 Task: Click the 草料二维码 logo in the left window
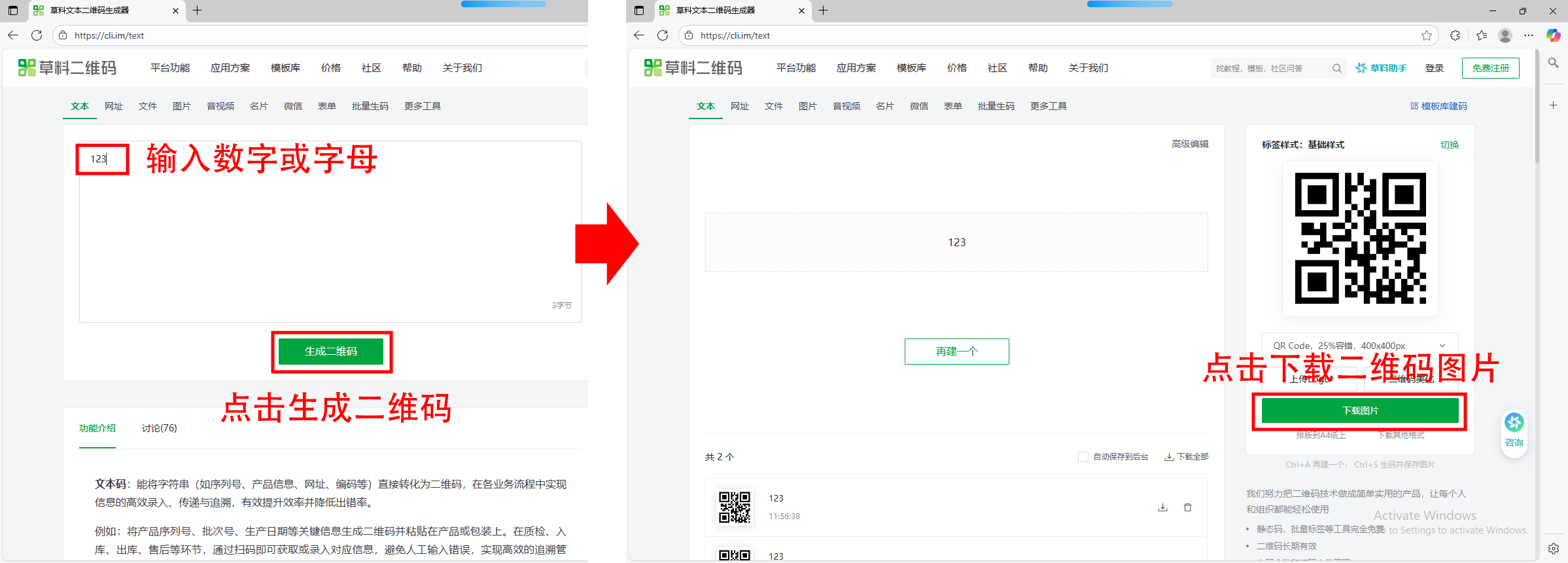(x=67, y=67)
